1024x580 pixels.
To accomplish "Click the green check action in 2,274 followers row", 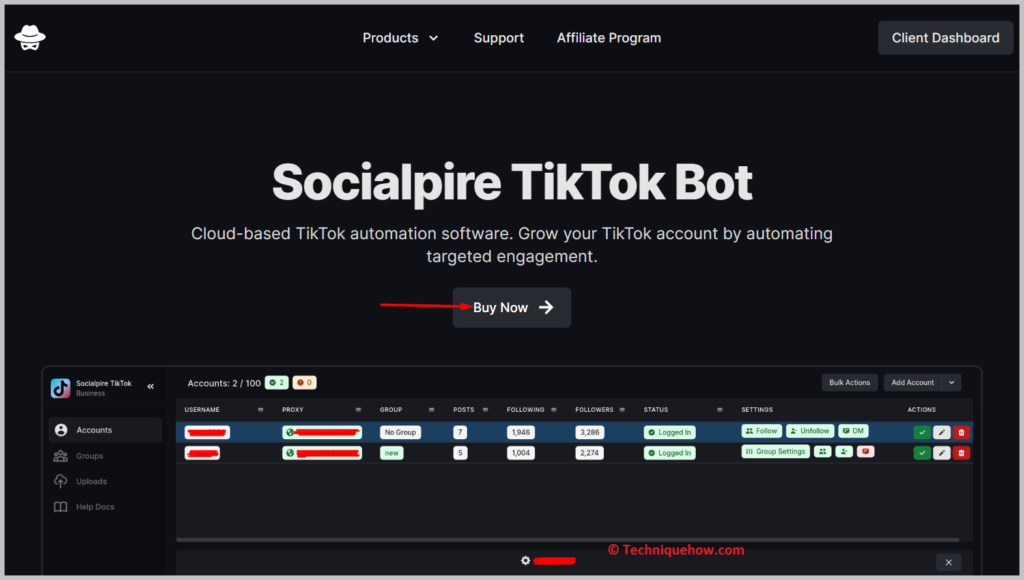I will tap(922, 453).
